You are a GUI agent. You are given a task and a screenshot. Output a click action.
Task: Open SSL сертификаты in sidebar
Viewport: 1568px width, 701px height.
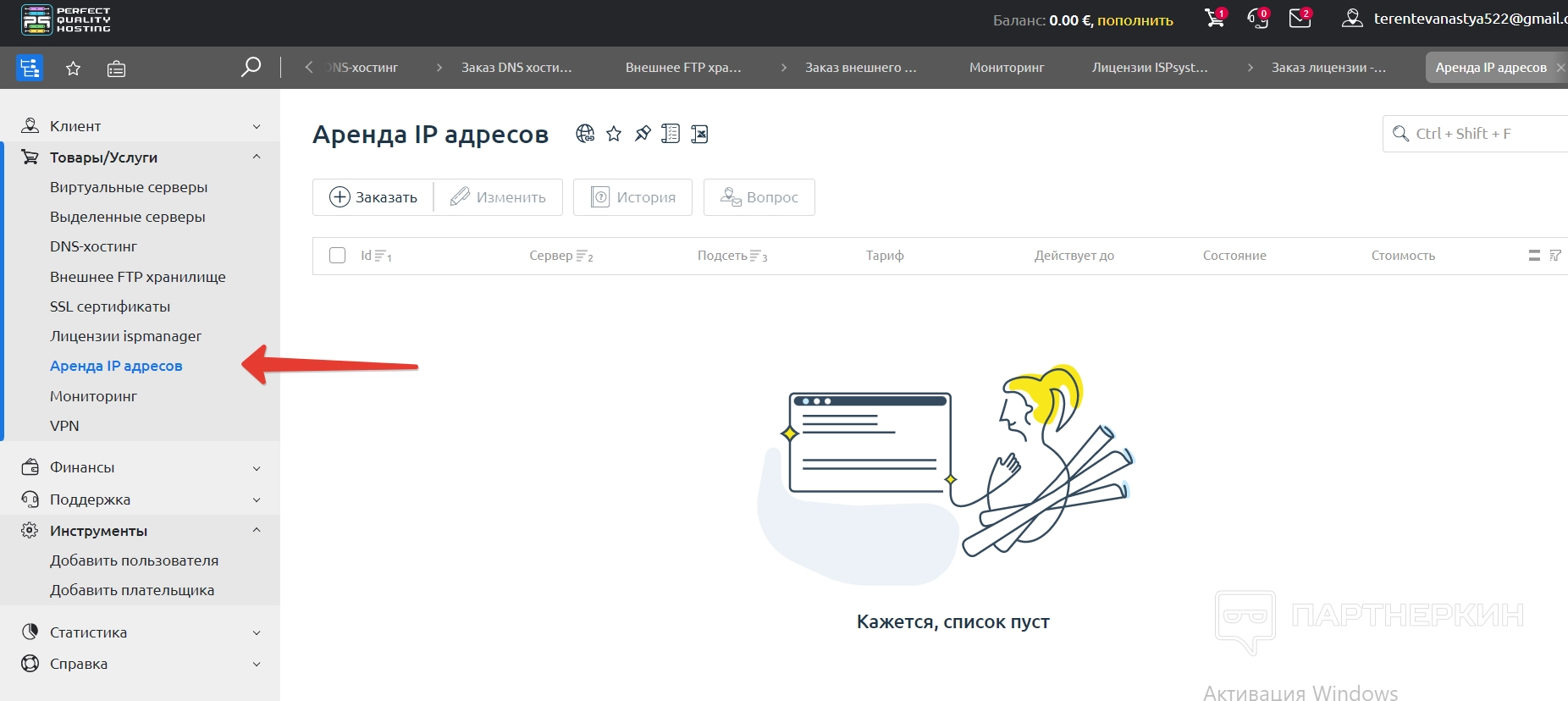110,306
